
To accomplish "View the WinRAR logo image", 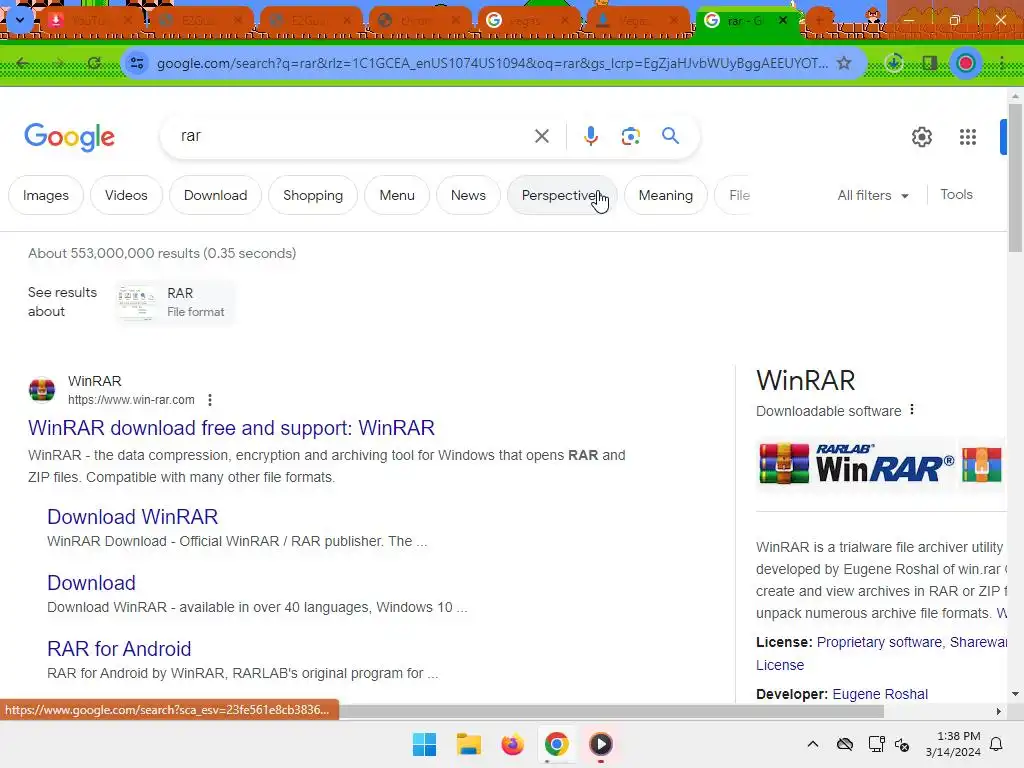I will coord(856,464).
